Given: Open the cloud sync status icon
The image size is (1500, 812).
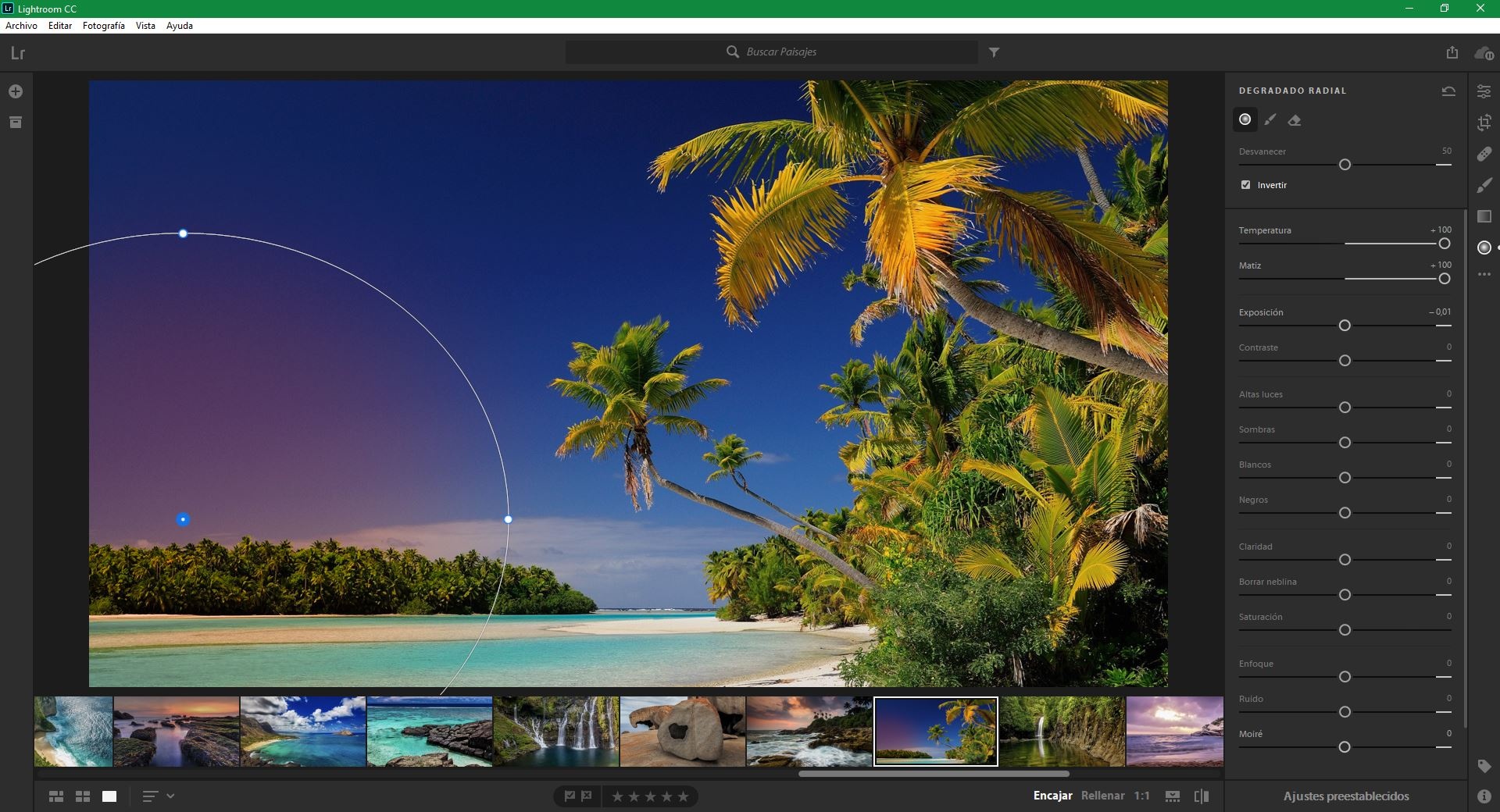Looking at the screenshot, I should 1483,53.
